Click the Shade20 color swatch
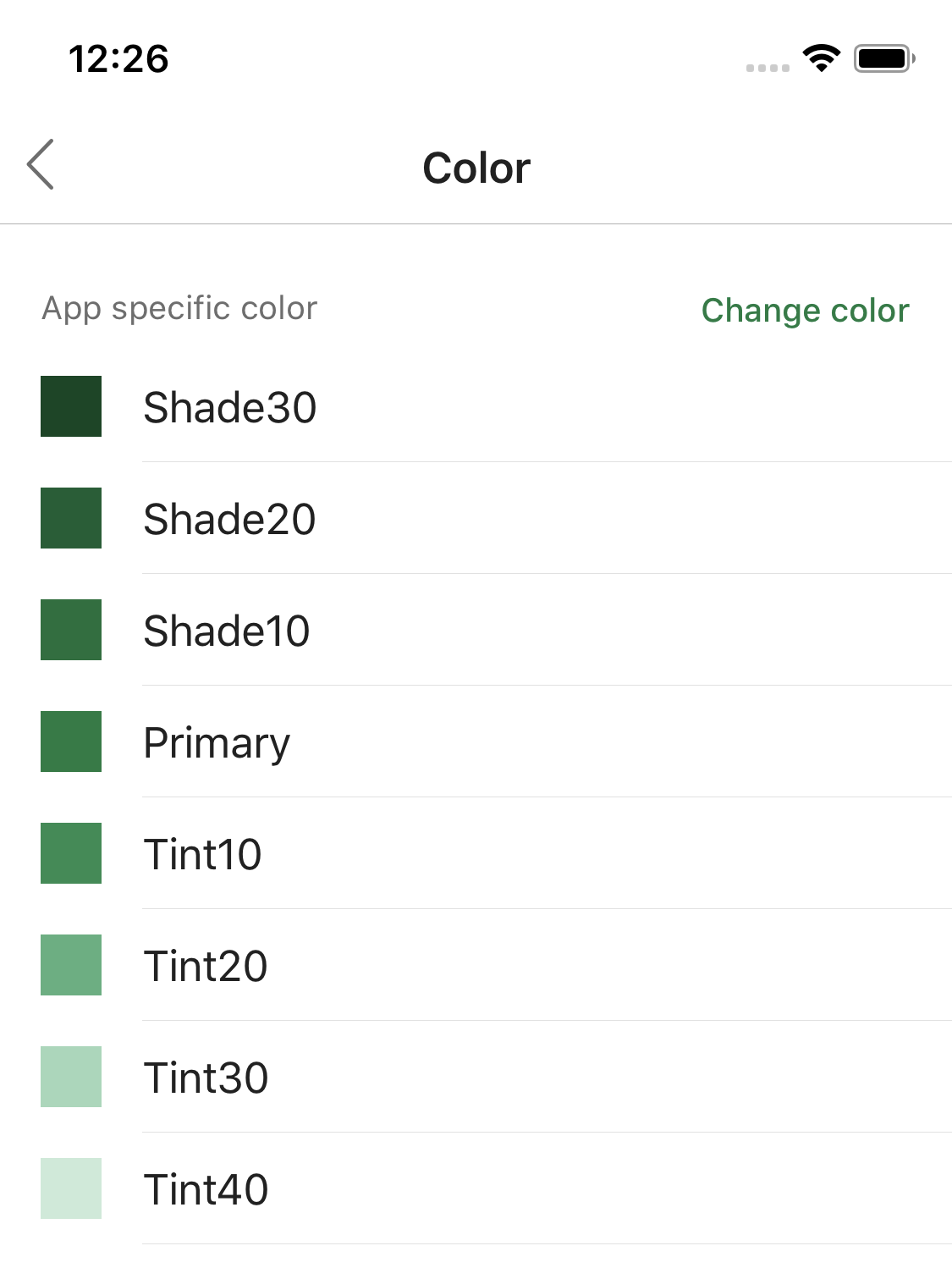The height and width of the screenshot is (1268, 952). pyautogui.click(x=70, y=518)
